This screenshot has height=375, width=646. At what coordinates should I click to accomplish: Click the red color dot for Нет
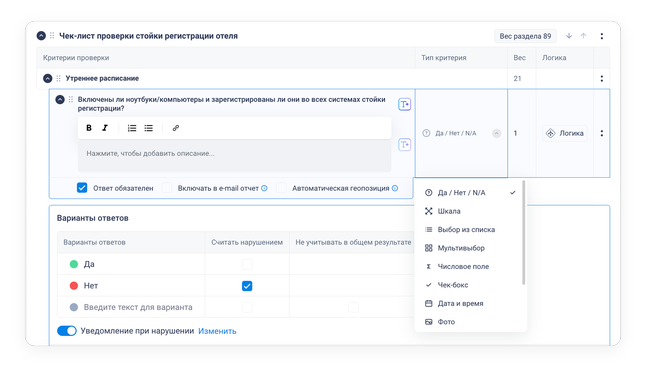(x=74, y=286)
